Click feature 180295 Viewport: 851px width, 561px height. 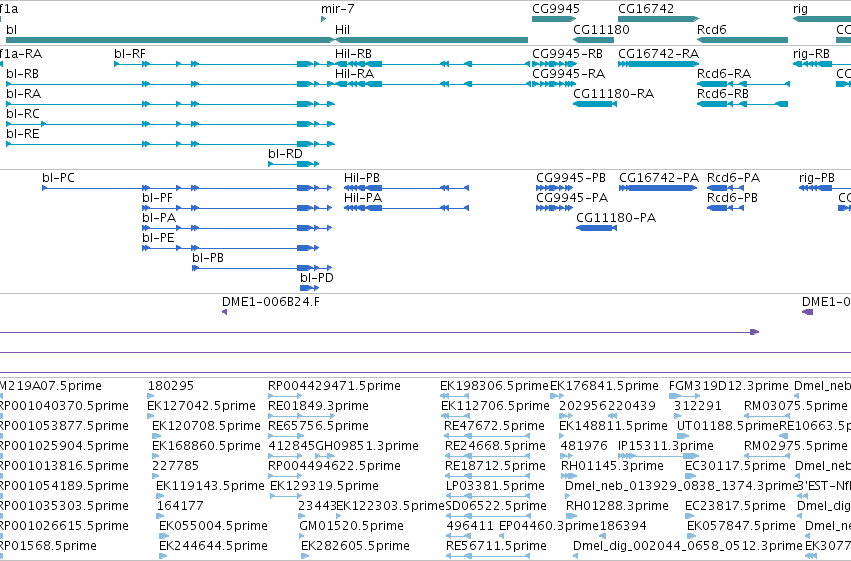pyautogui.click(x=151, y=396)
